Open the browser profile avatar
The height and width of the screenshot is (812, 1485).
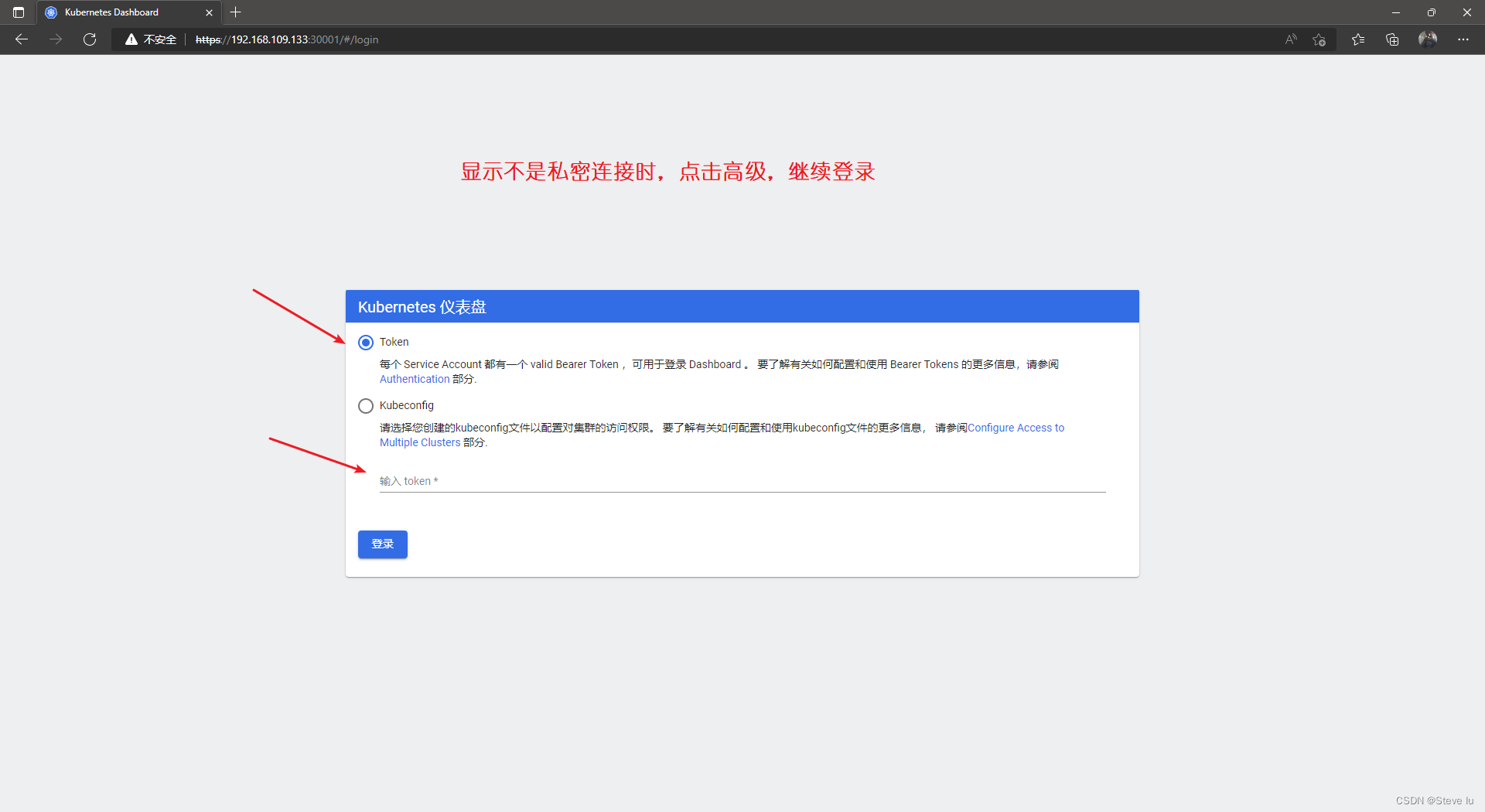click(1428, 39)
